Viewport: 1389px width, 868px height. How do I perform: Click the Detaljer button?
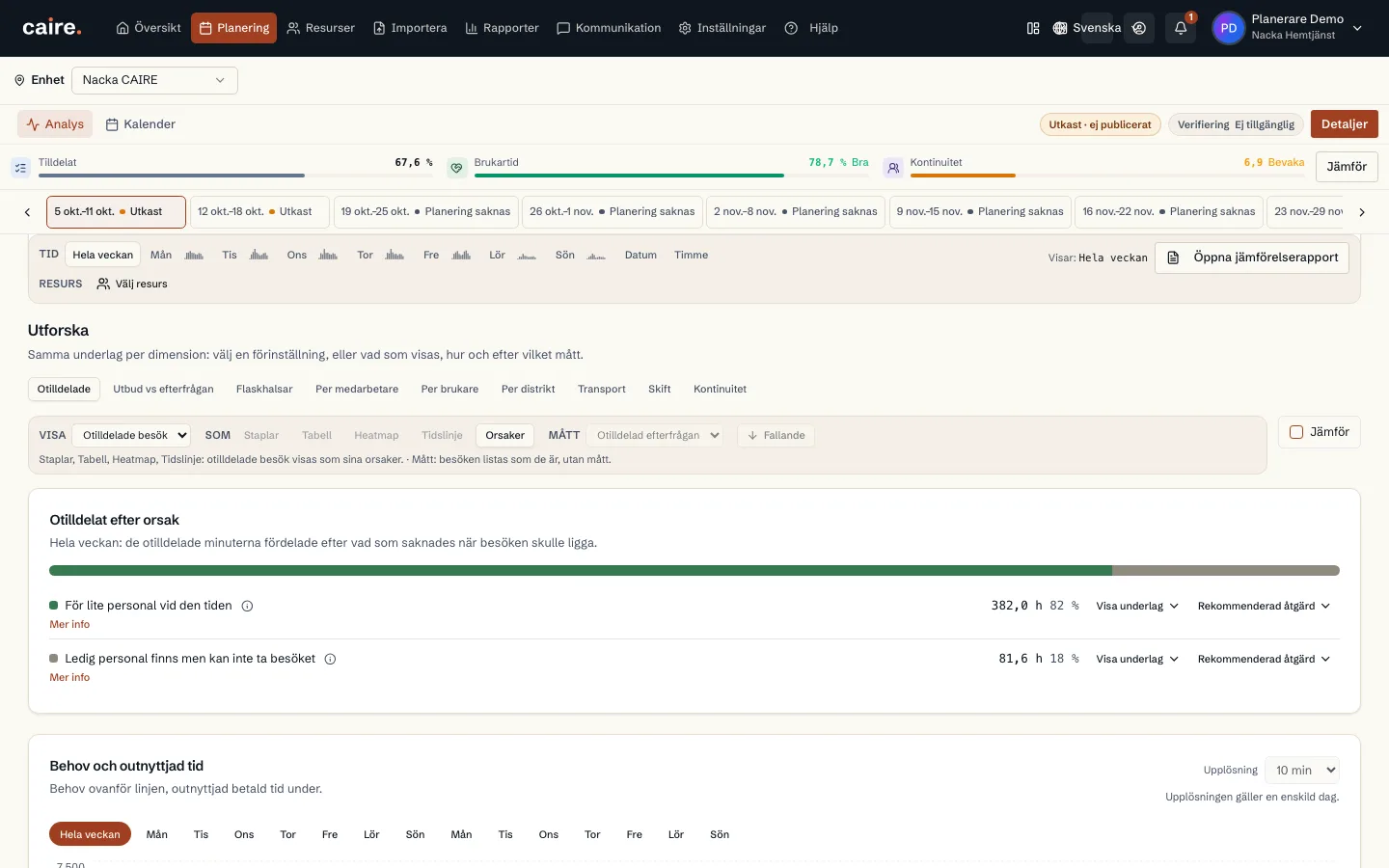(1345, 124)
